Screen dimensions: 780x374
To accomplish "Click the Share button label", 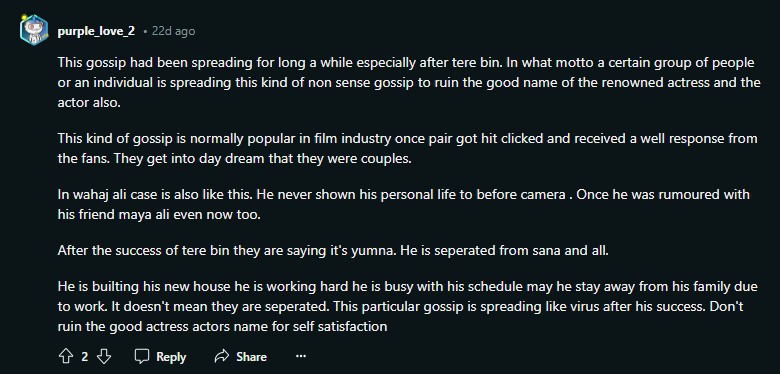I will (251, 357).
